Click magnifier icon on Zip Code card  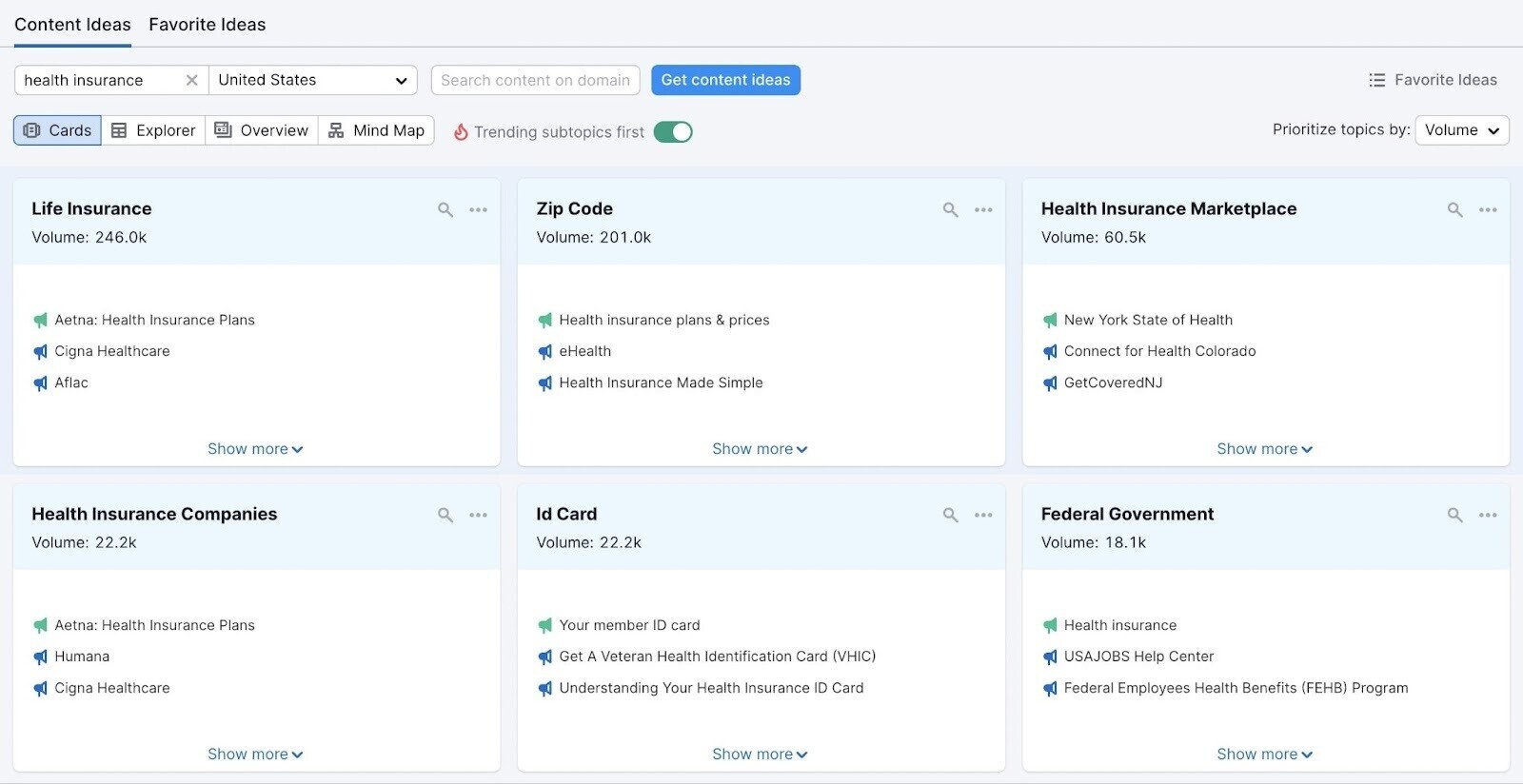(950, 209)
